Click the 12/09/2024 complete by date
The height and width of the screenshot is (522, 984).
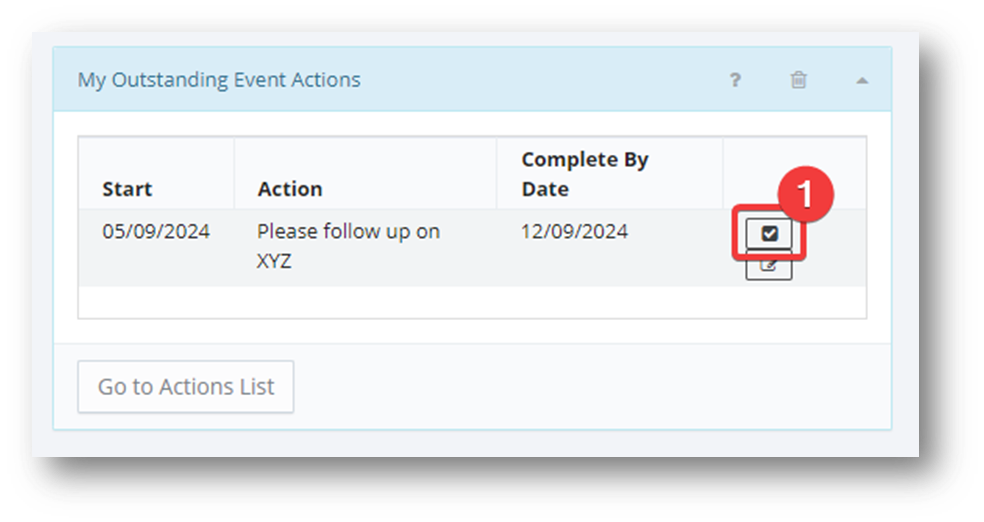pyautogui.click(x=574, y=231)
